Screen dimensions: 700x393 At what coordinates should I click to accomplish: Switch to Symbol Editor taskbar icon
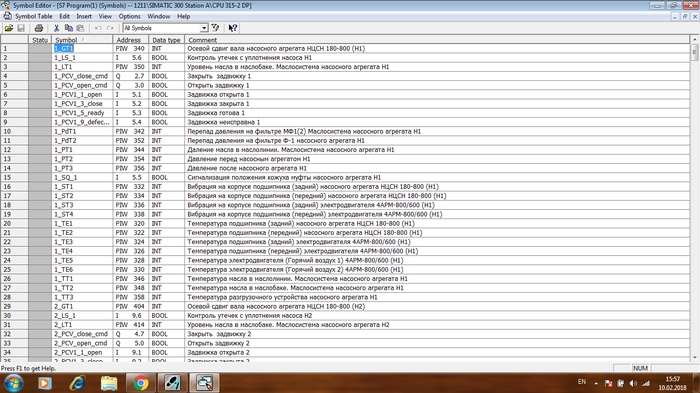click(204, 383)
